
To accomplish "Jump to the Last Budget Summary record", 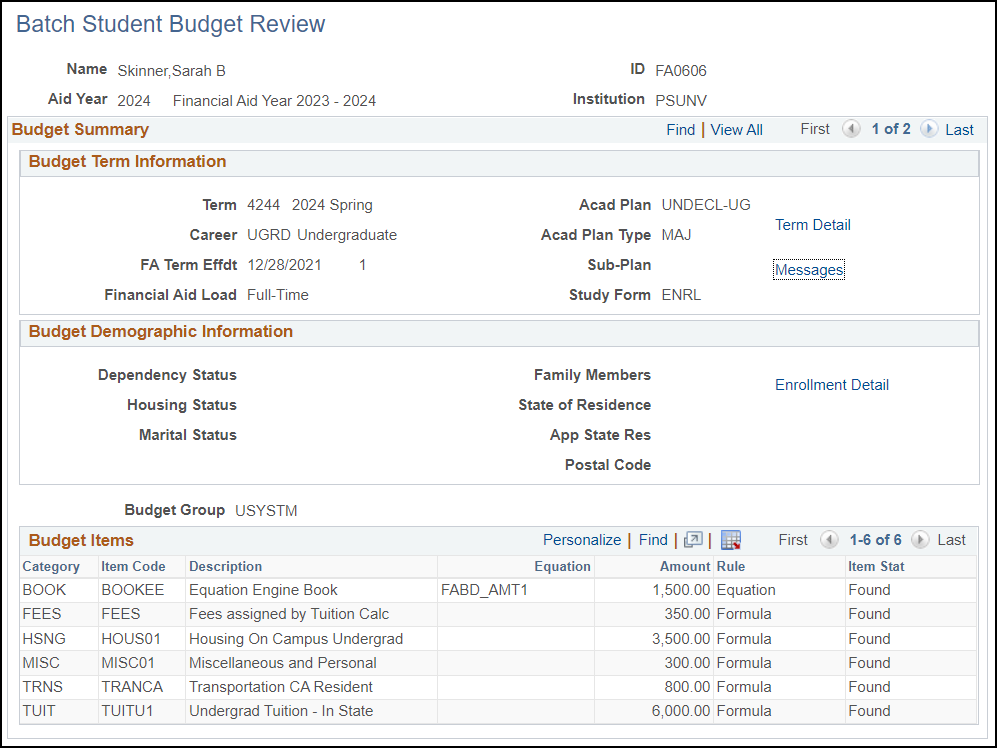I will (959, 129).
